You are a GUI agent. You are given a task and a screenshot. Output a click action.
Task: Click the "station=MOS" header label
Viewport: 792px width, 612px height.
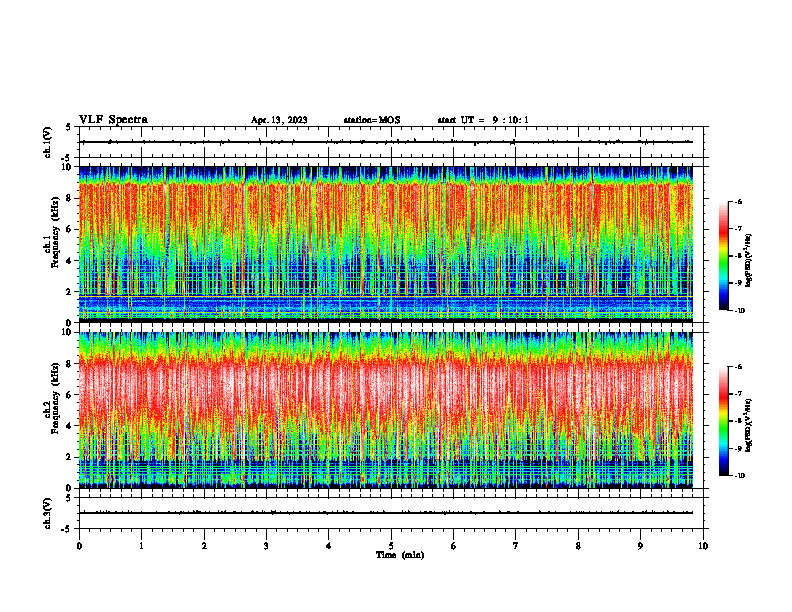point(372,120)
